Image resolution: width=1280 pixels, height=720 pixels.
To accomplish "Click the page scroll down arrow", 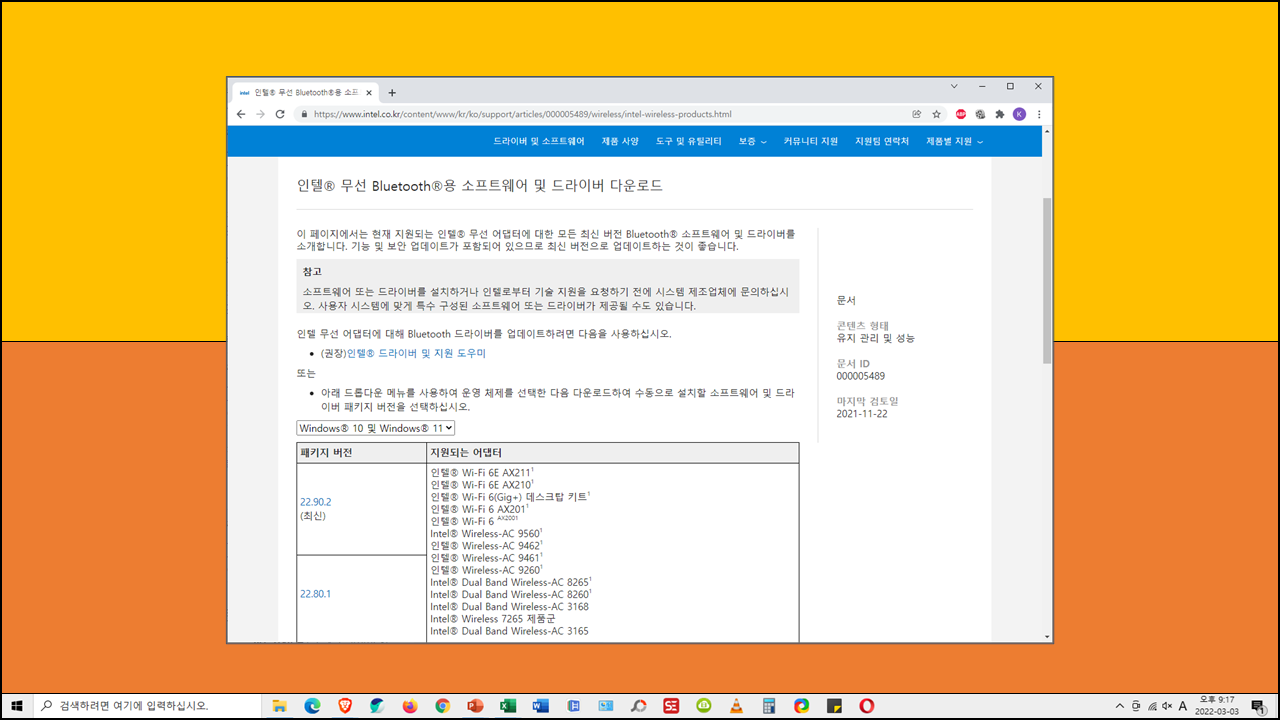I will point(1047,636).
